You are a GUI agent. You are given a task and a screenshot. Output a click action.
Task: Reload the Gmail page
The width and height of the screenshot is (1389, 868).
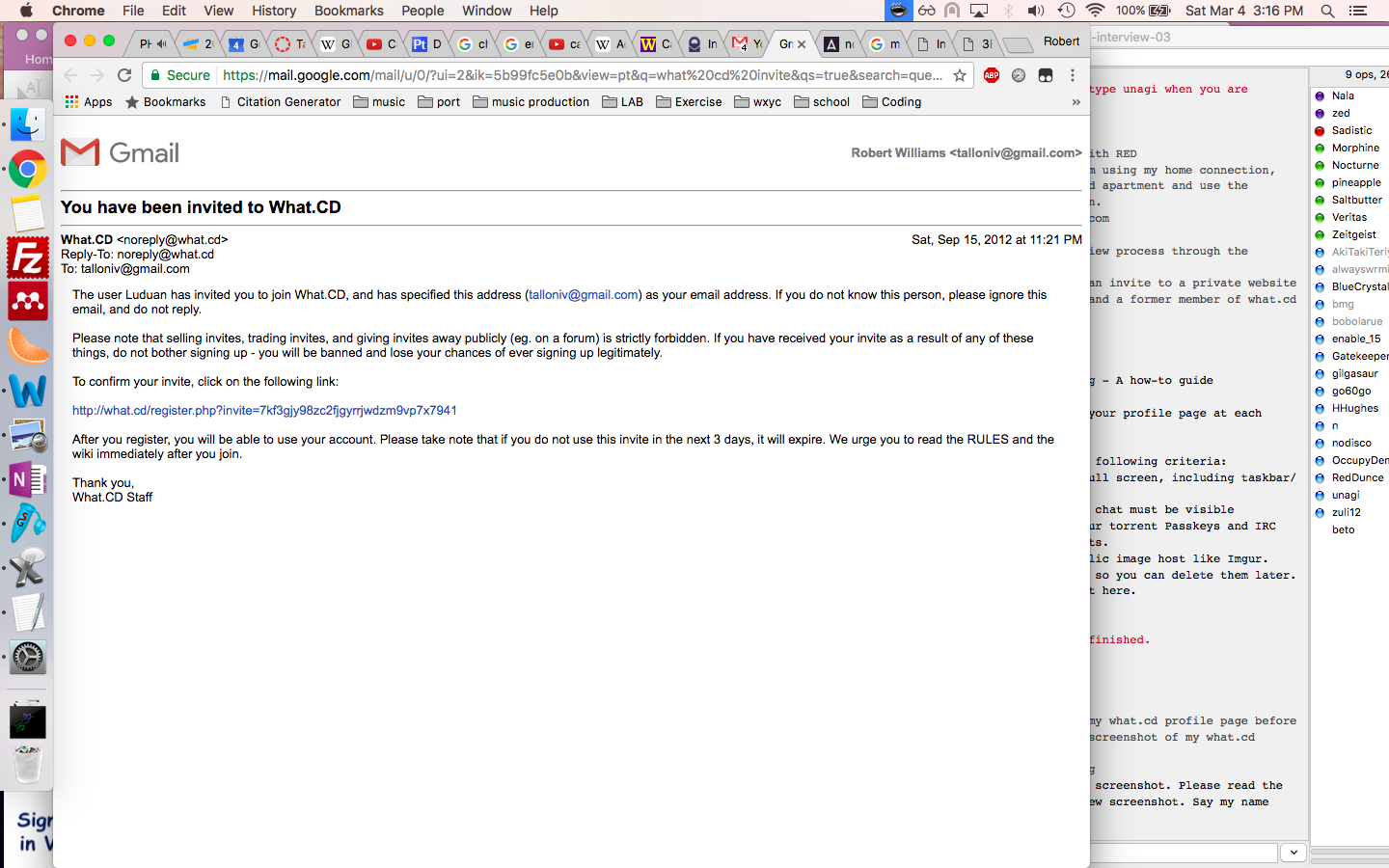124,75
